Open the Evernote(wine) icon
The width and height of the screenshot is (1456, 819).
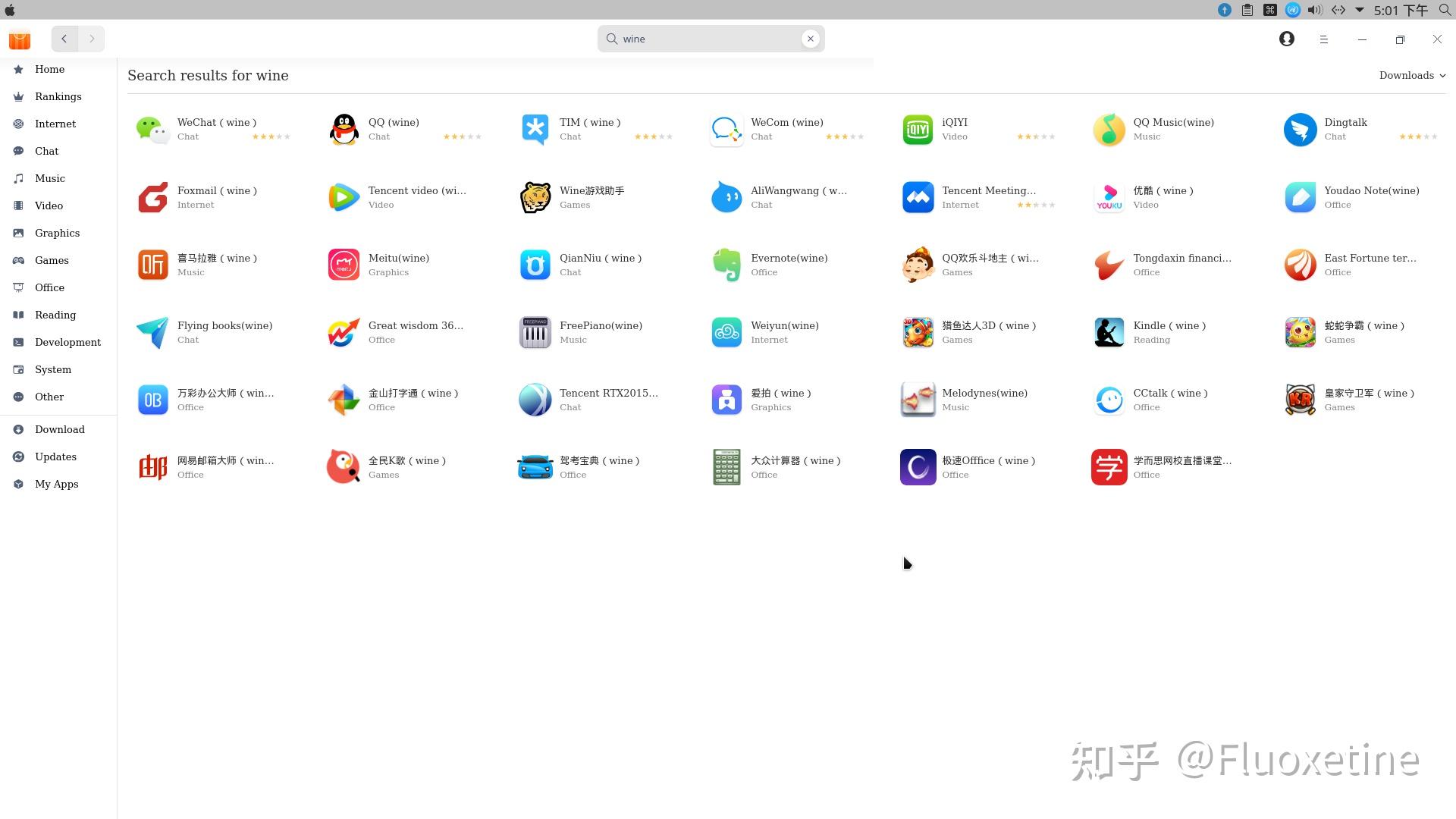coord(726,264)
